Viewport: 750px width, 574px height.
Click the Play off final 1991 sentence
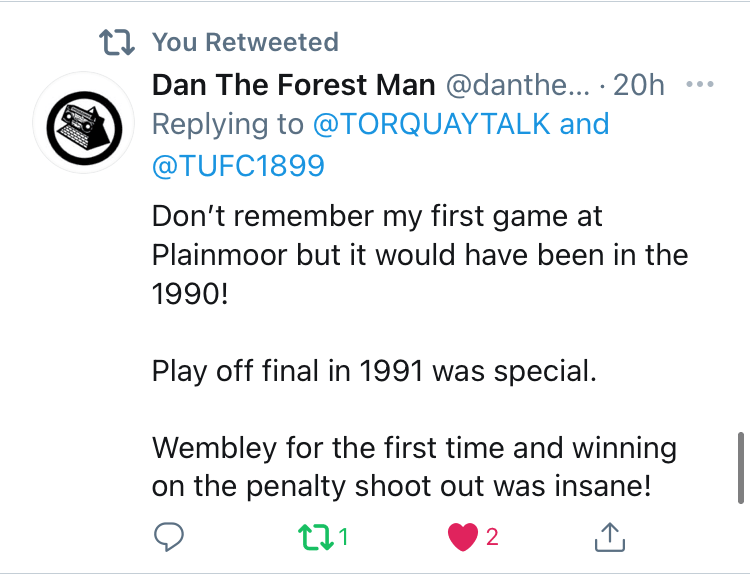click(x=374, y=371)
